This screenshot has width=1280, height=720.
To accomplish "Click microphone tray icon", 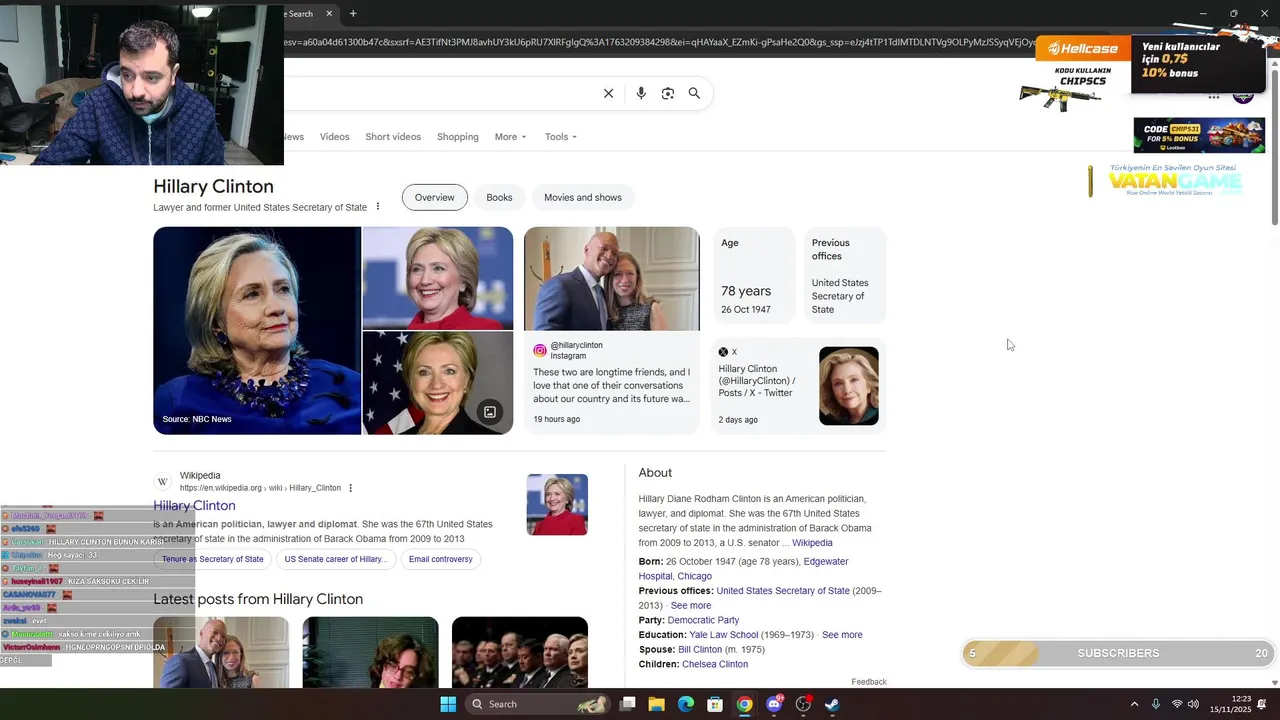I will click(x=1156, y=704).
